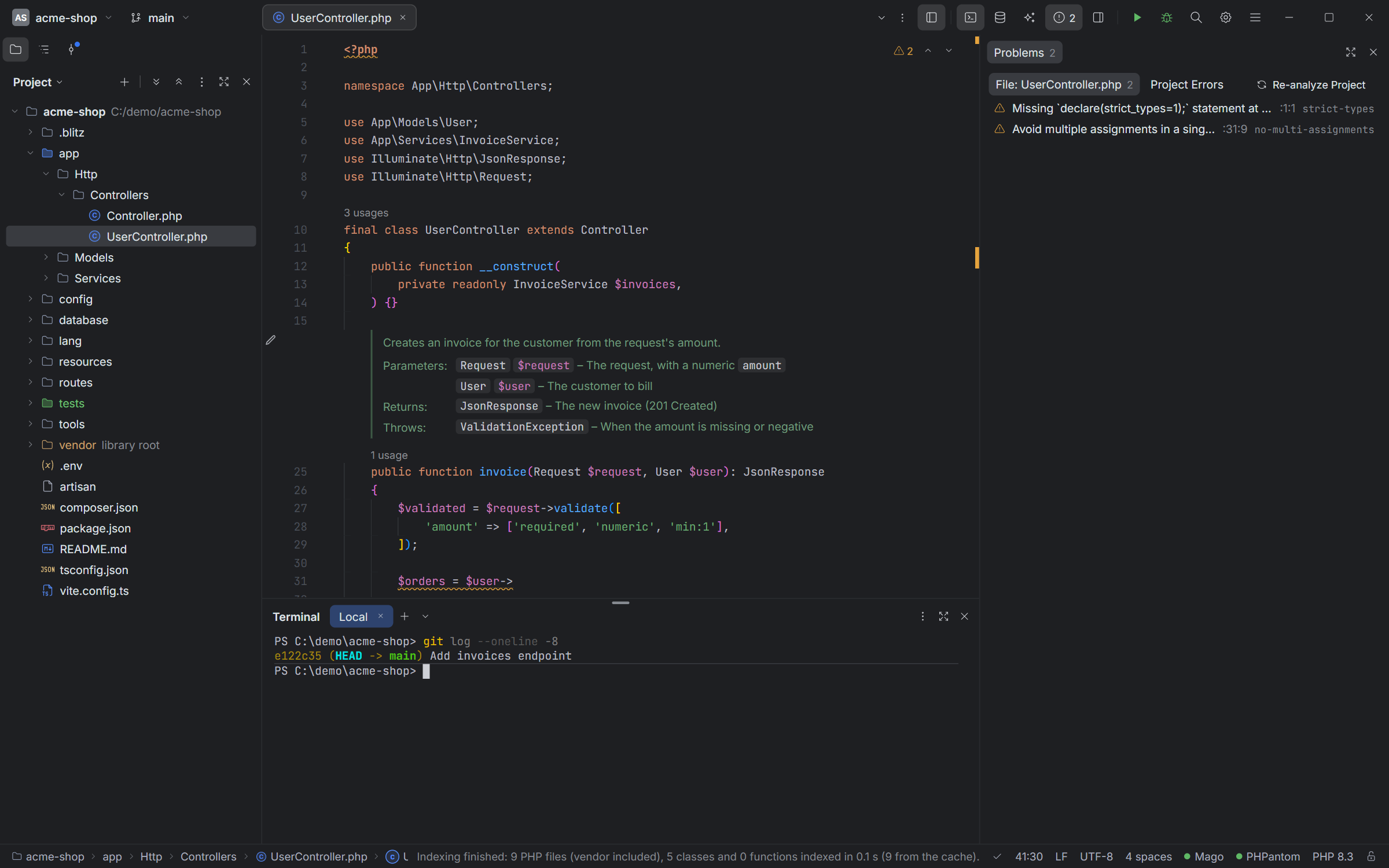Collapse the Http folder

pos(46,174)
